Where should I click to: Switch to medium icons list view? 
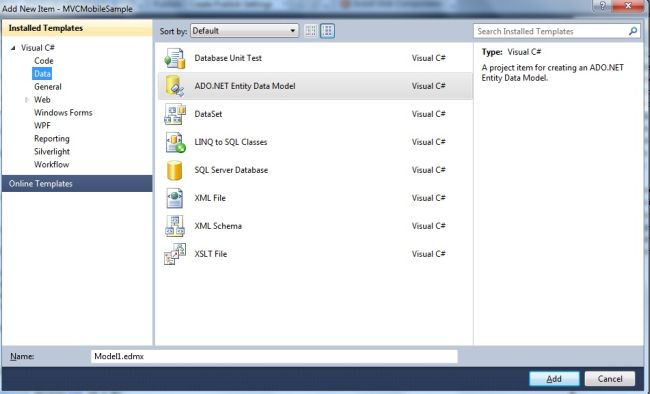pos(327,31)
